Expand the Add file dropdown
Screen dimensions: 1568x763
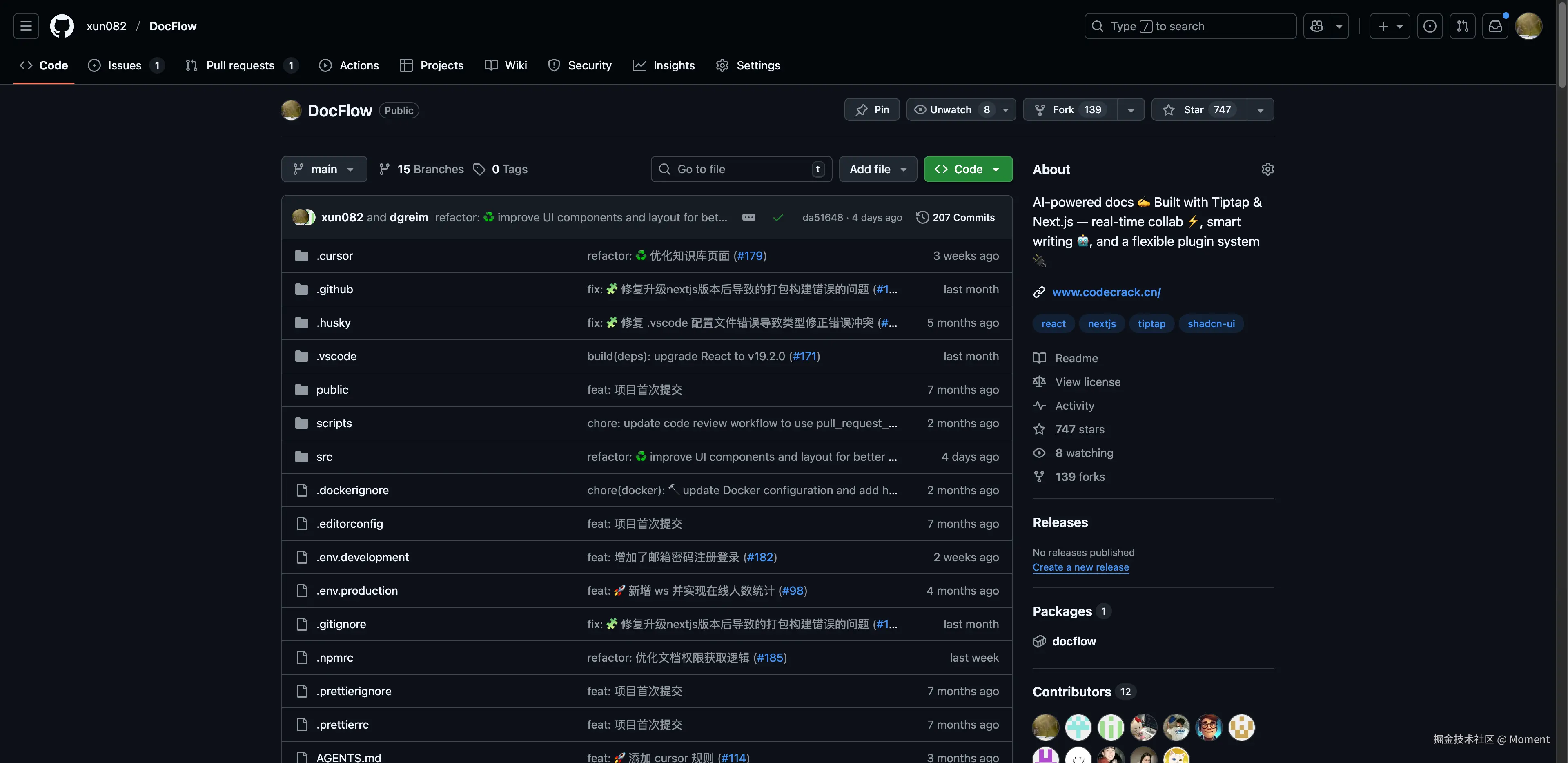click(878, 169)
